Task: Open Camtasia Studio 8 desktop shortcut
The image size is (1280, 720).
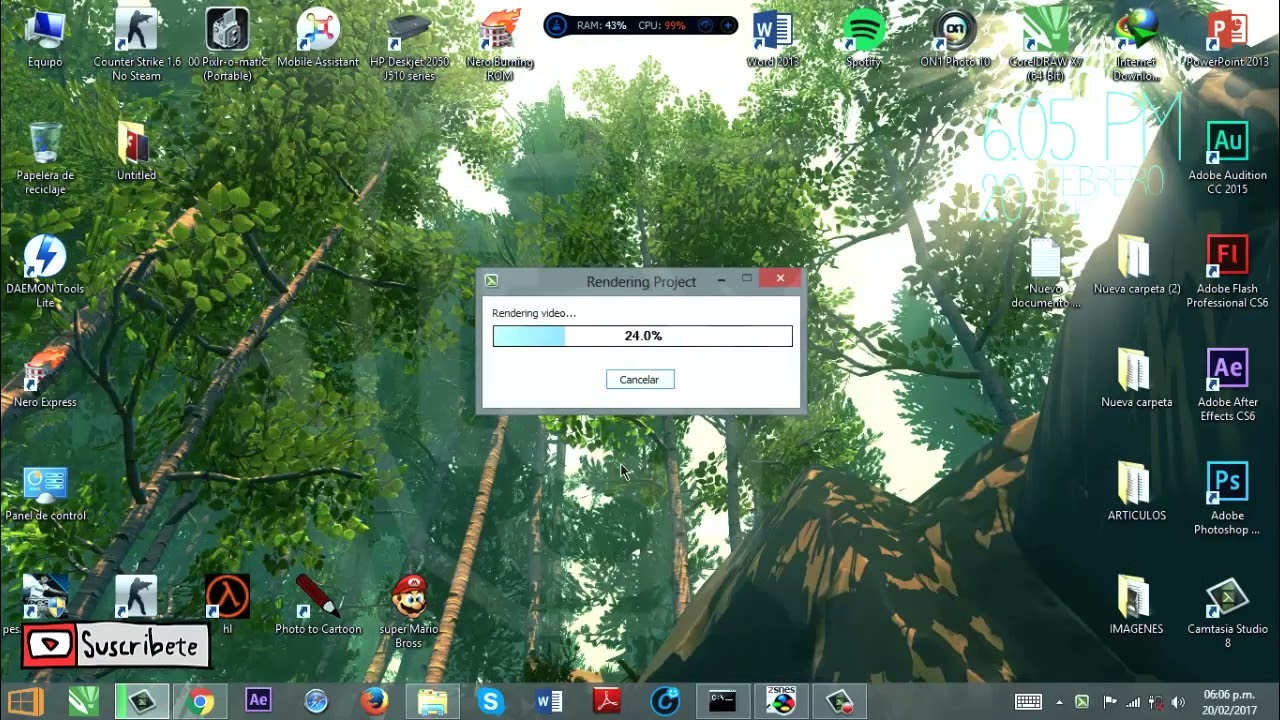Action: (x=1227, y=600)
